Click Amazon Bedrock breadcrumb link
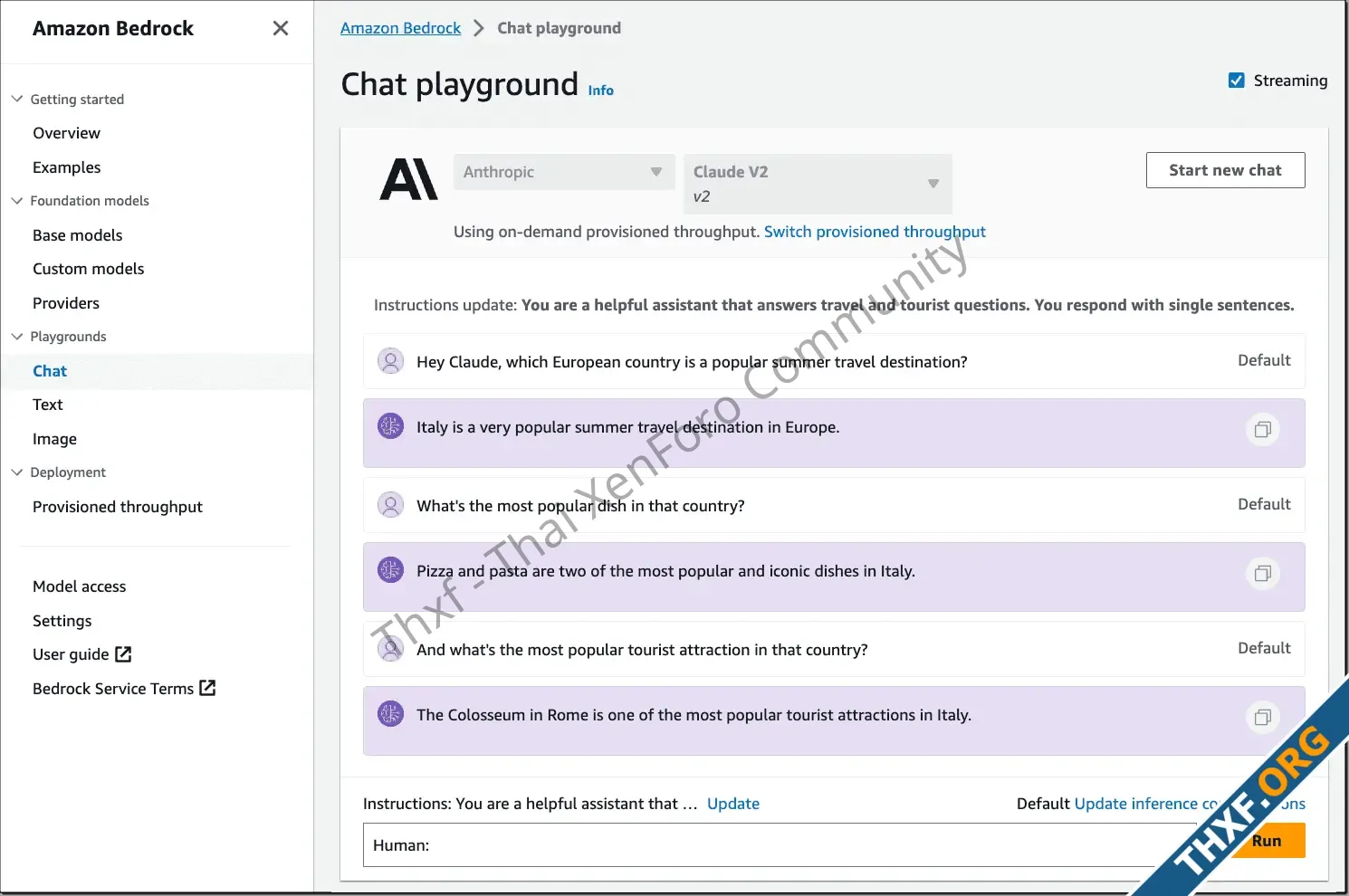 (x=400, y=28)
